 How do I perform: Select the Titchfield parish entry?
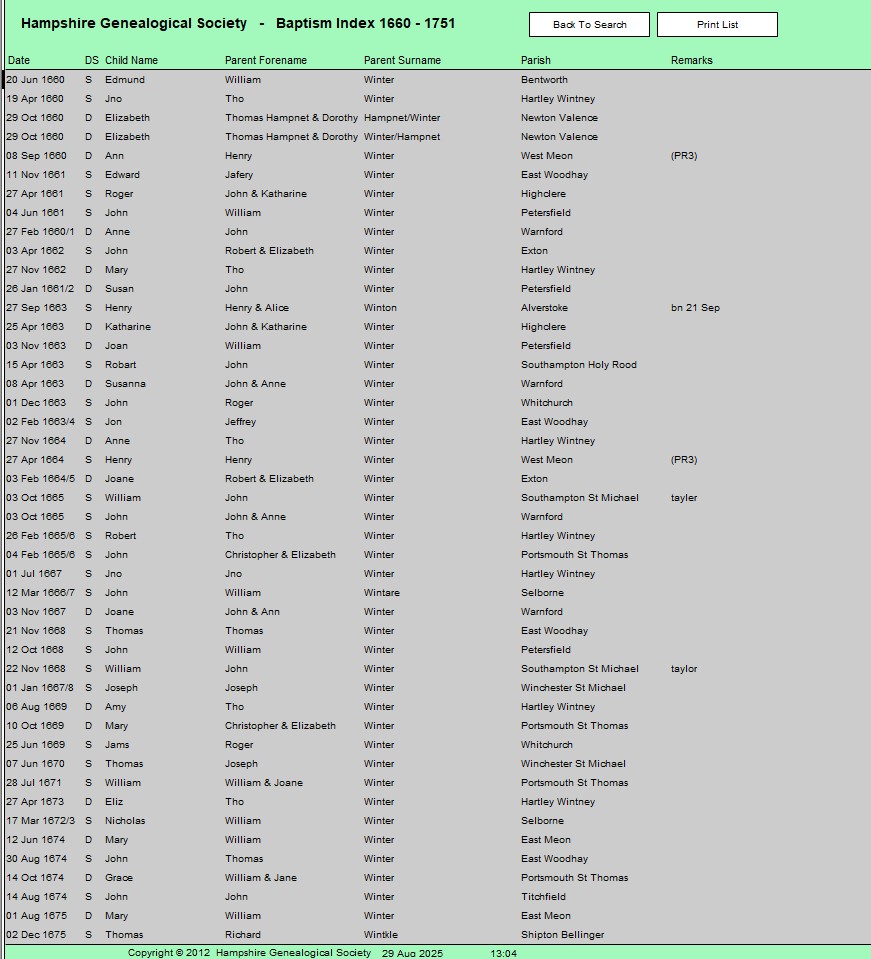pos(543,897)
